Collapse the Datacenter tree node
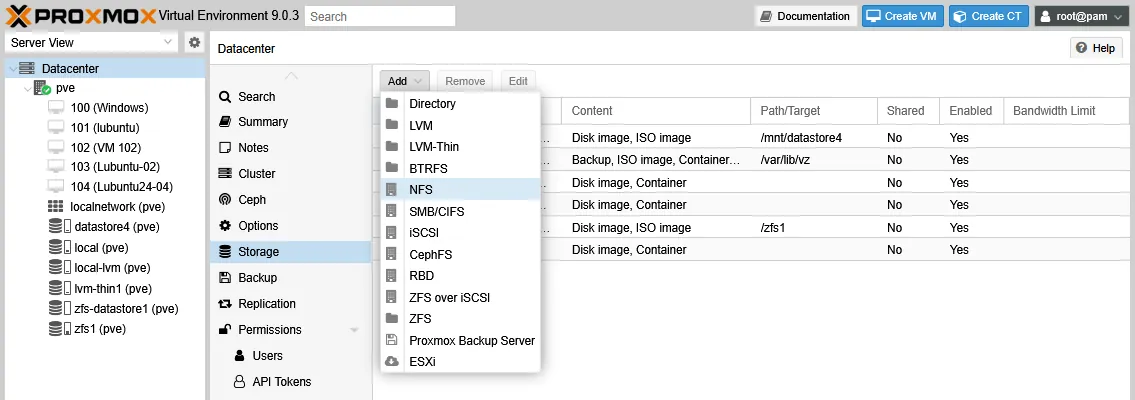 [13, 69]
